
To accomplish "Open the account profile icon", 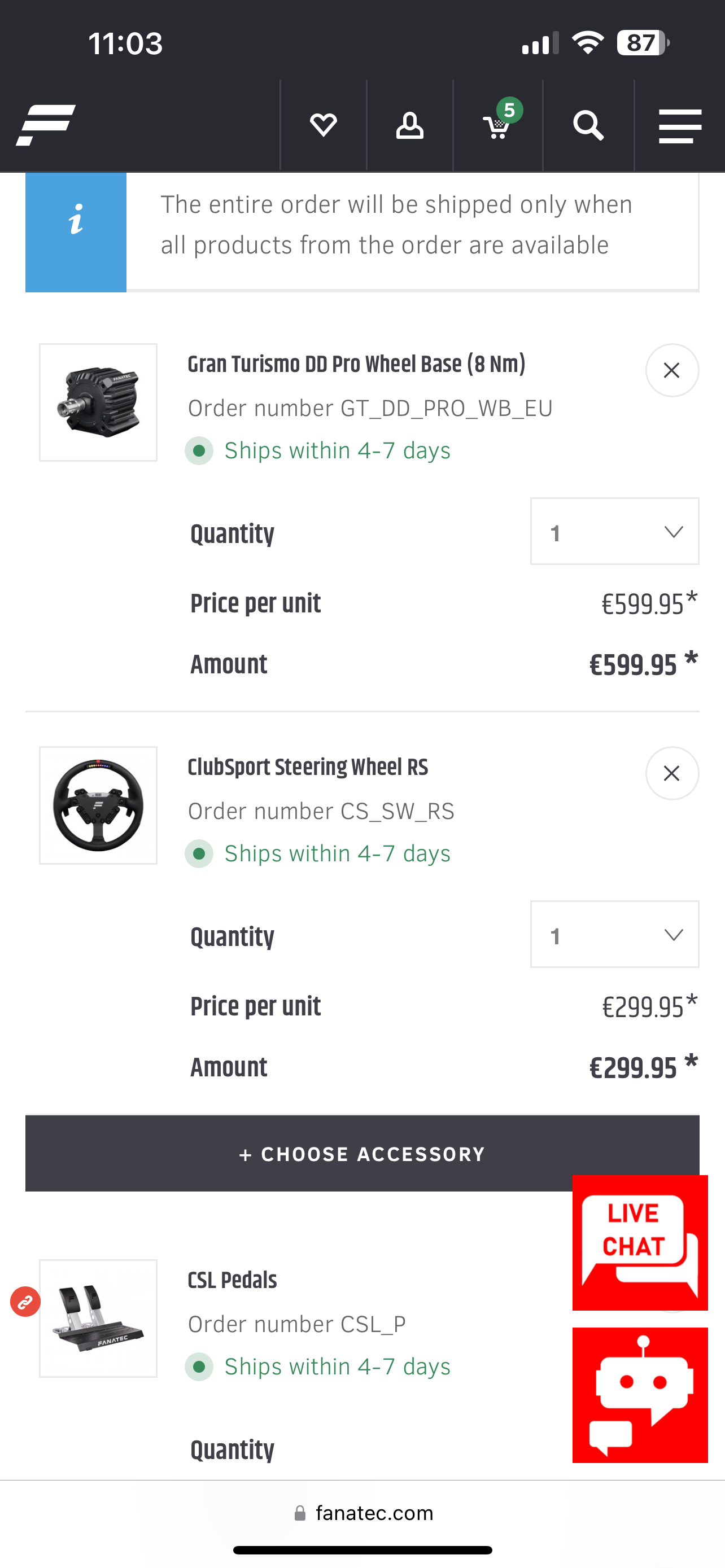I will click(x=410, y=125).
